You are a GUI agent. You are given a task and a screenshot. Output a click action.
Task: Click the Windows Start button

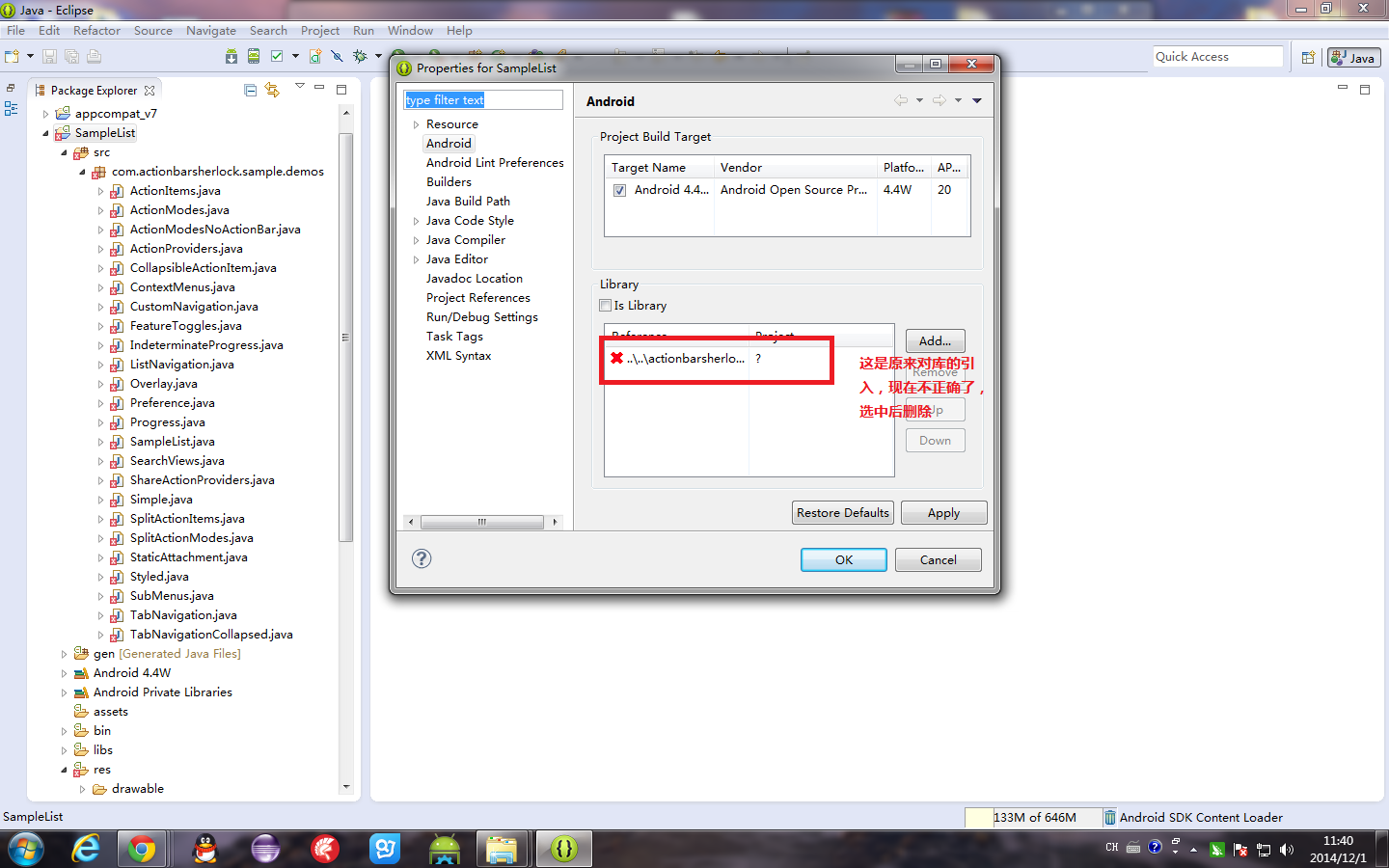(26, 849)
